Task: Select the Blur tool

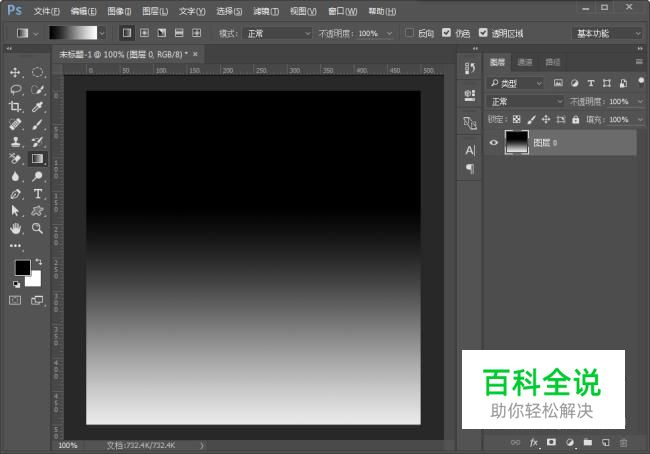Action: coord(15,176)
